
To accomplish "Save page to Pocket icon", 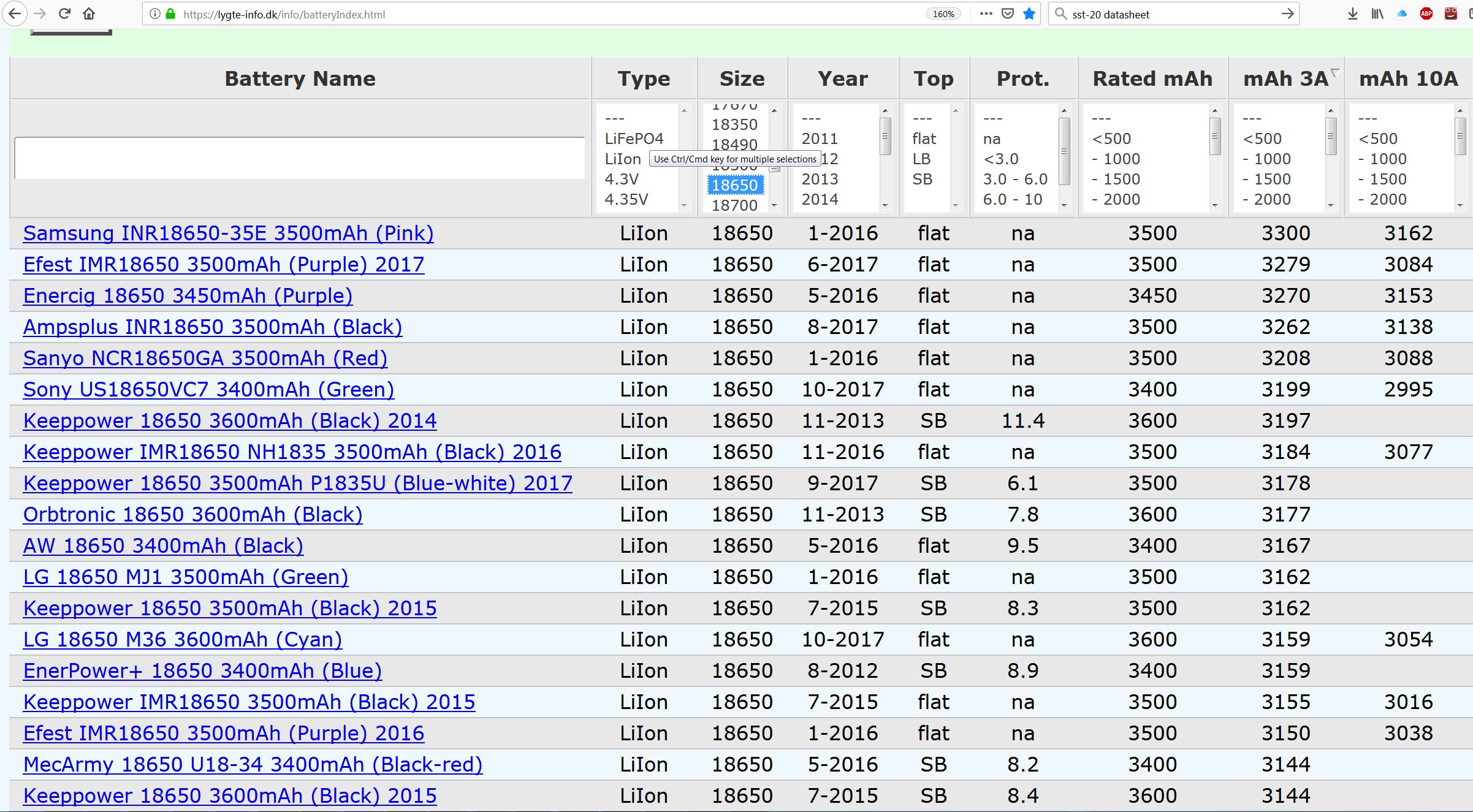I will 1008,13.
